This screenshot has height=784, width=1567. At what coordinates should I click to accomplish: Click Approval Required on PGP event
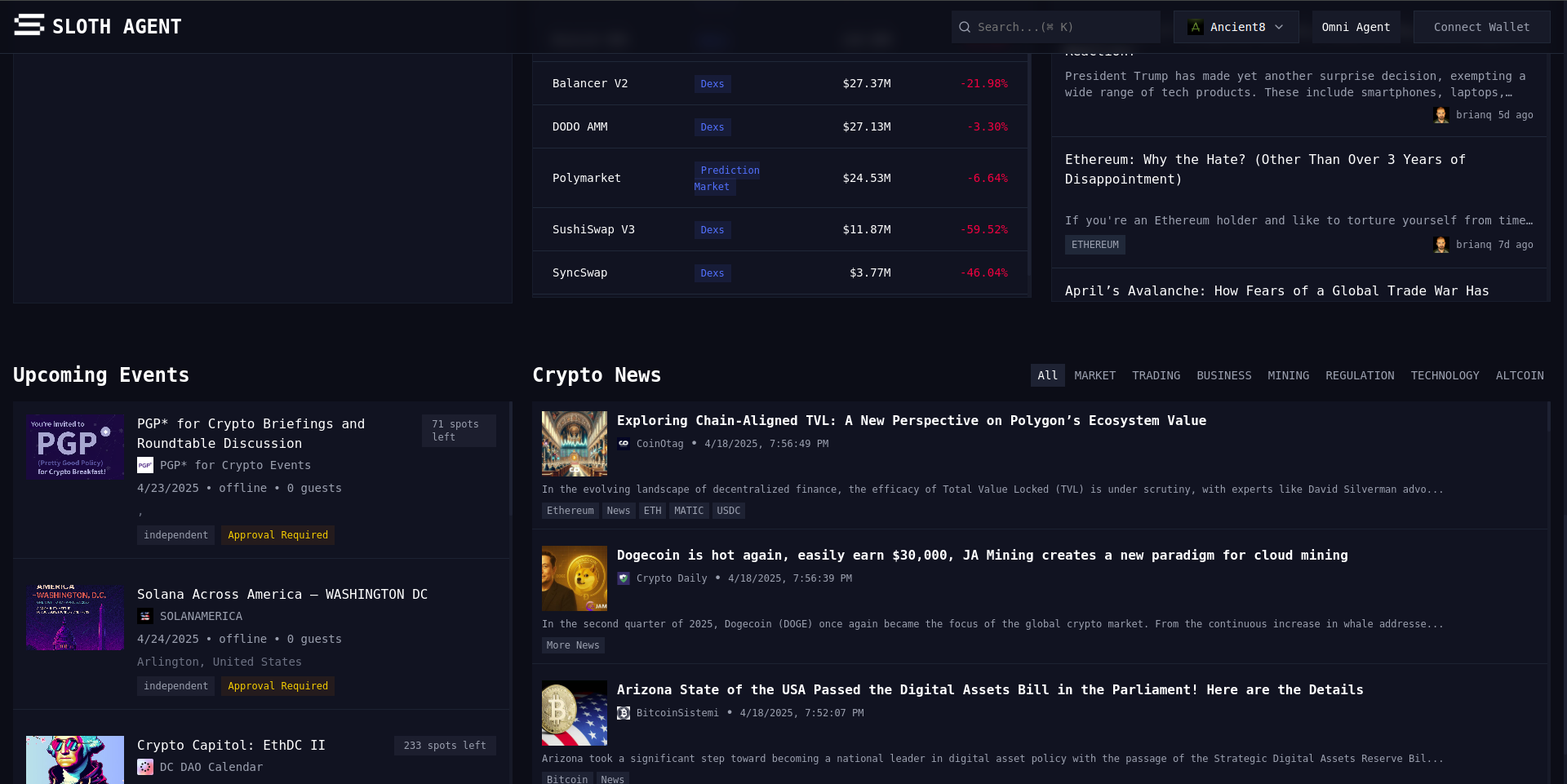(x=278, y=535)
